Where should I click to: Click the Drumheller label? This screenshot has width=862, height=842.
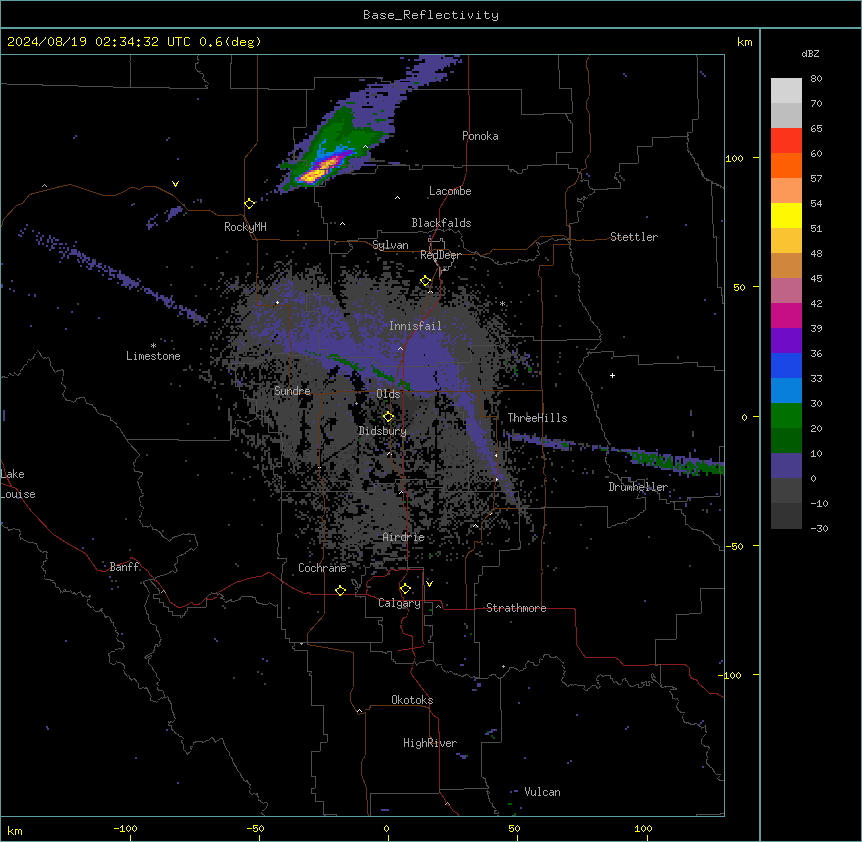tap(638, 487)
